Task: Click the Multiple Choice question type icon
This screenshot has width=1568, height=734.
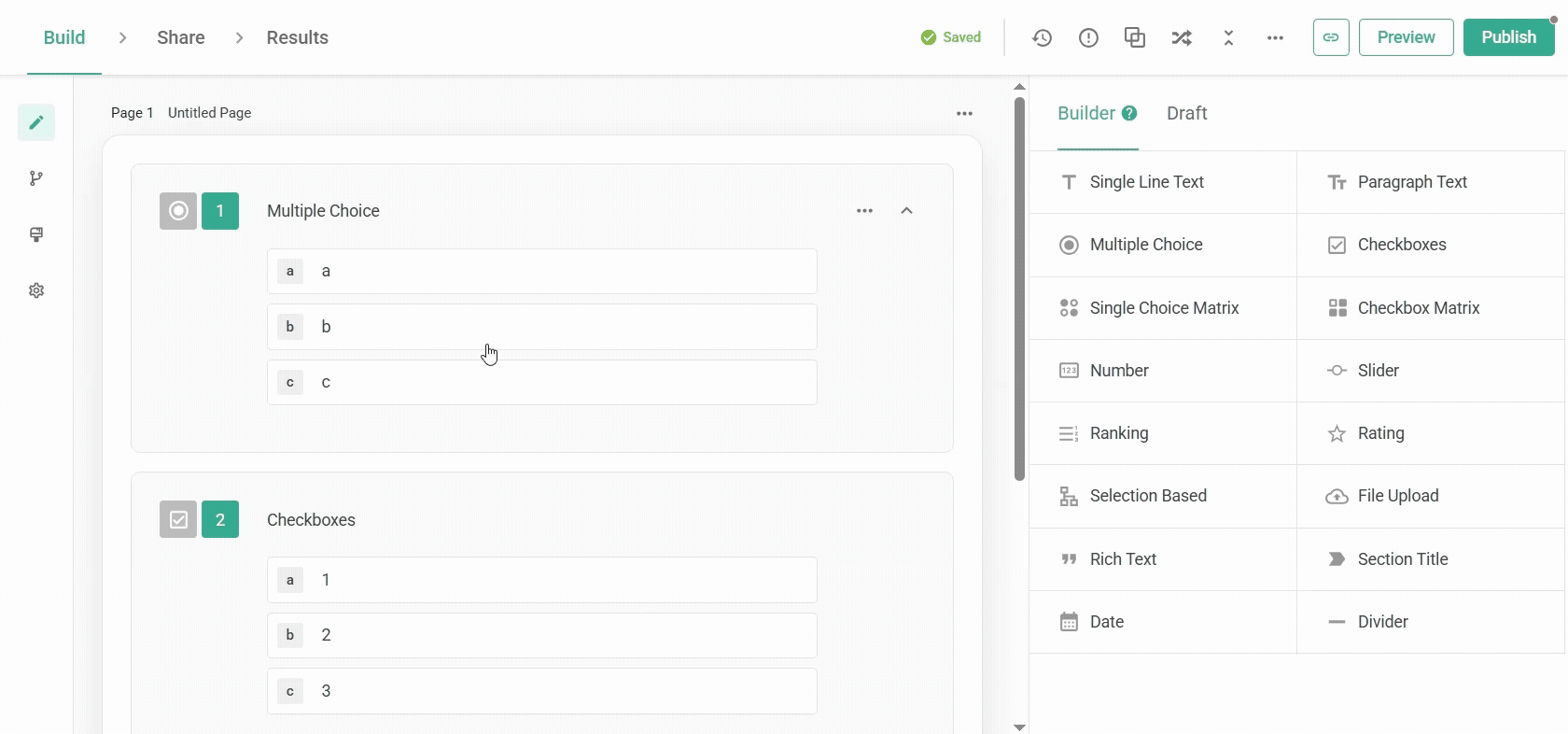Action: 178,211
